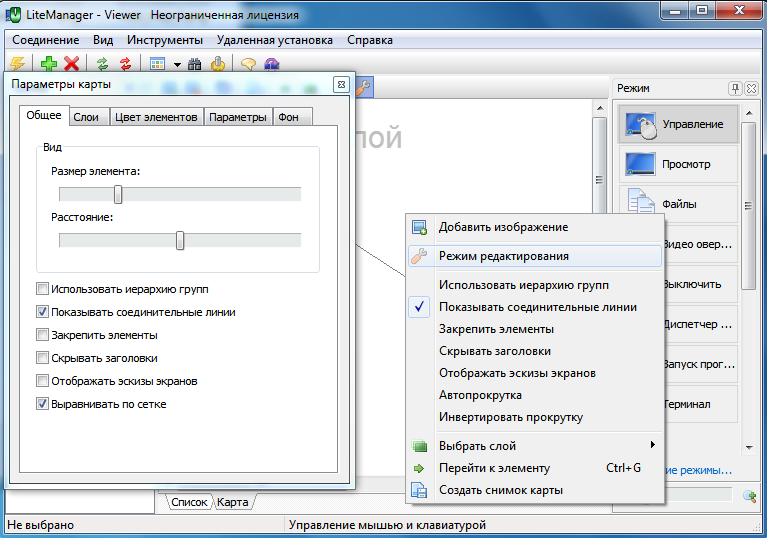Switch to the Цвет элементов tab

click(x=156, y=117)
